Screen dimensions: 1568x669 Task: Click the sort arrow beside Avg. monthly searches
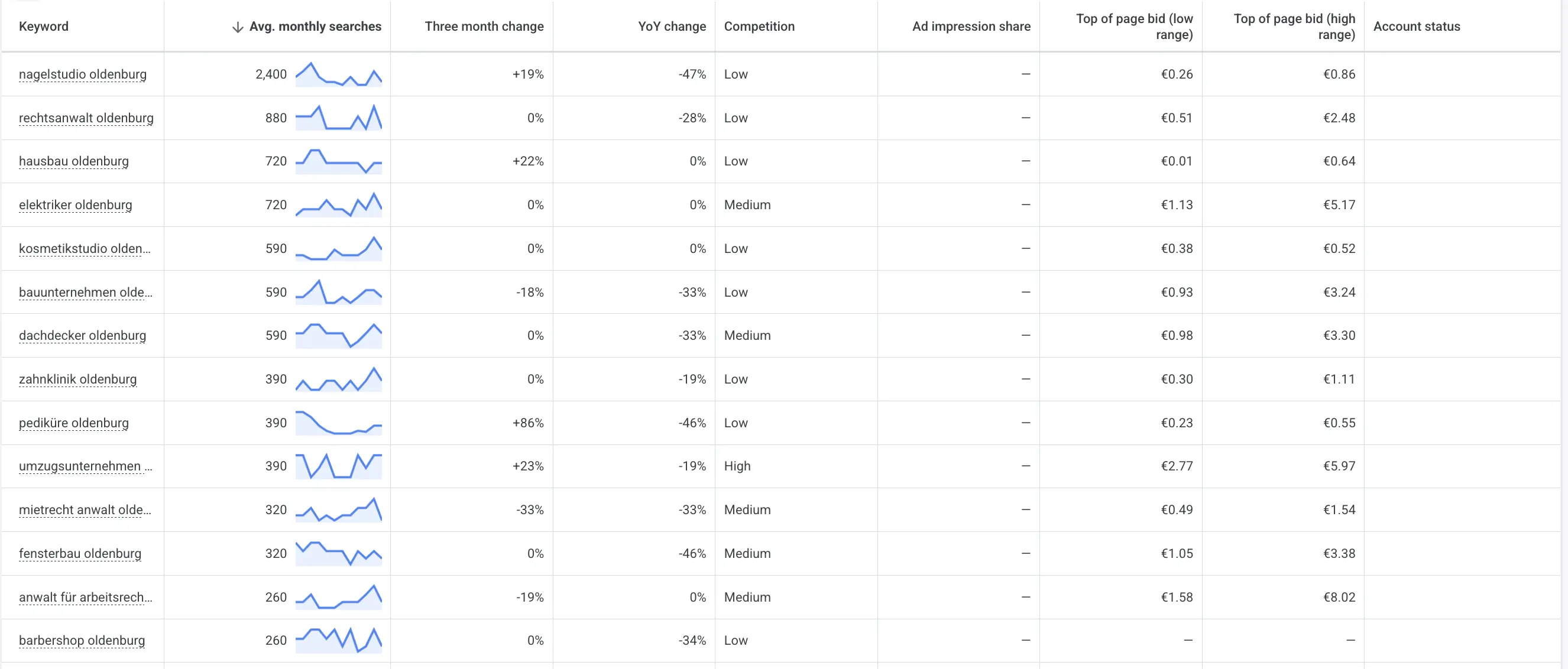(238, 27)
